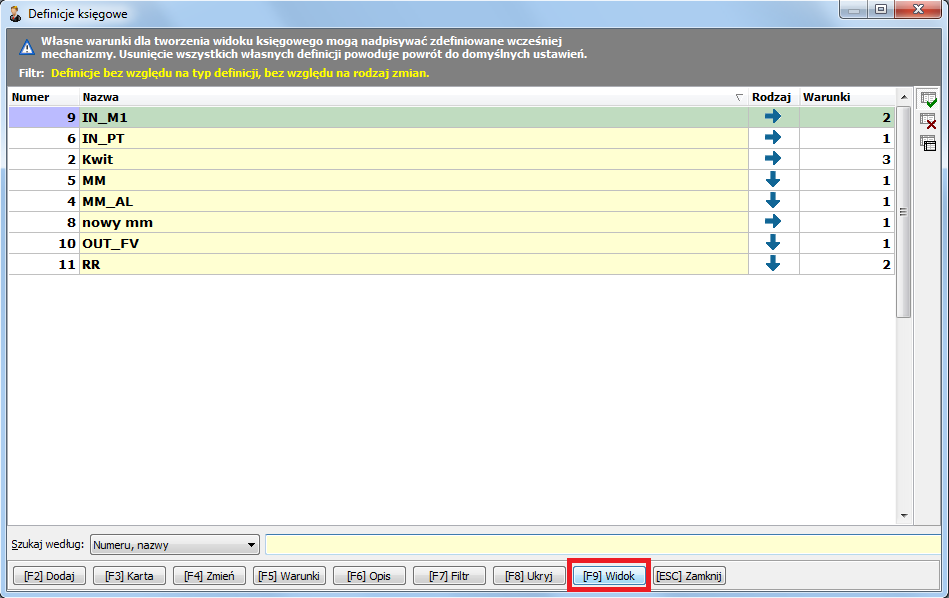949x598 pixels.
Task: Click number cell 11 of RR row
Action: tap(44, 264)
